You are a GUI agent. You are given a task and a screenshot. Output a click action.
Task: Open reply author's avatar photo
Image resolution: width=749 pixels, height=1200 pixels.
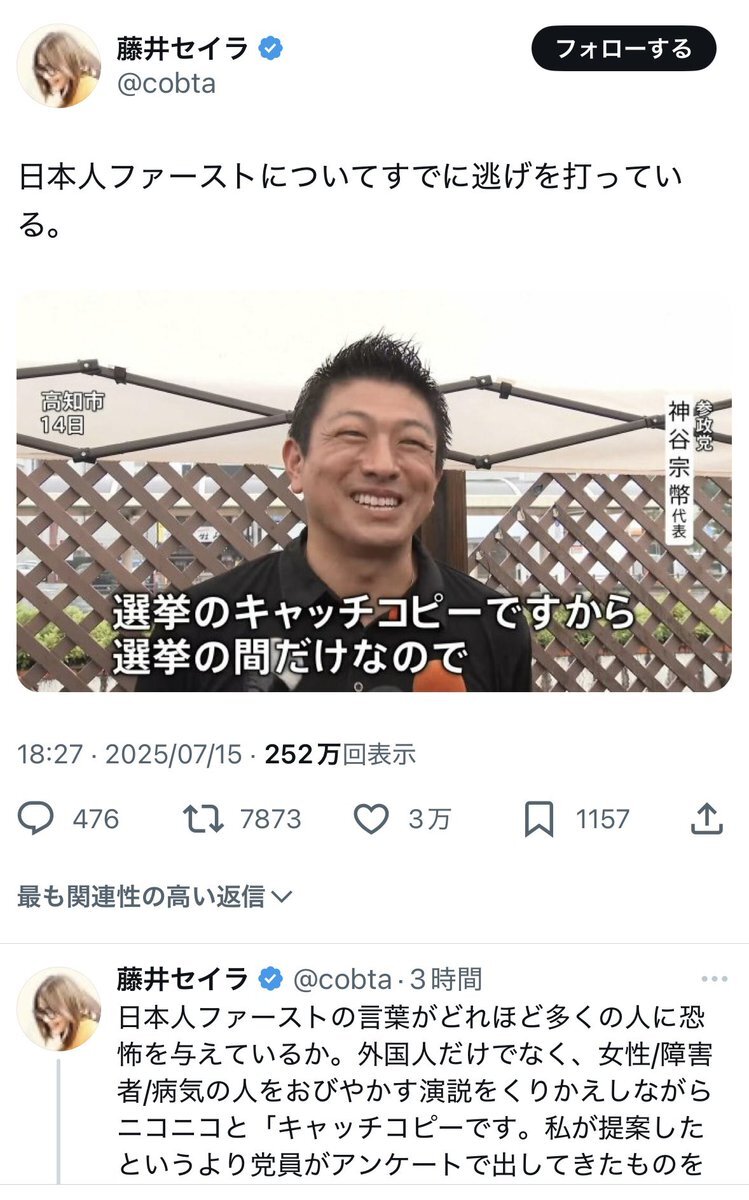click(58, 1007)
